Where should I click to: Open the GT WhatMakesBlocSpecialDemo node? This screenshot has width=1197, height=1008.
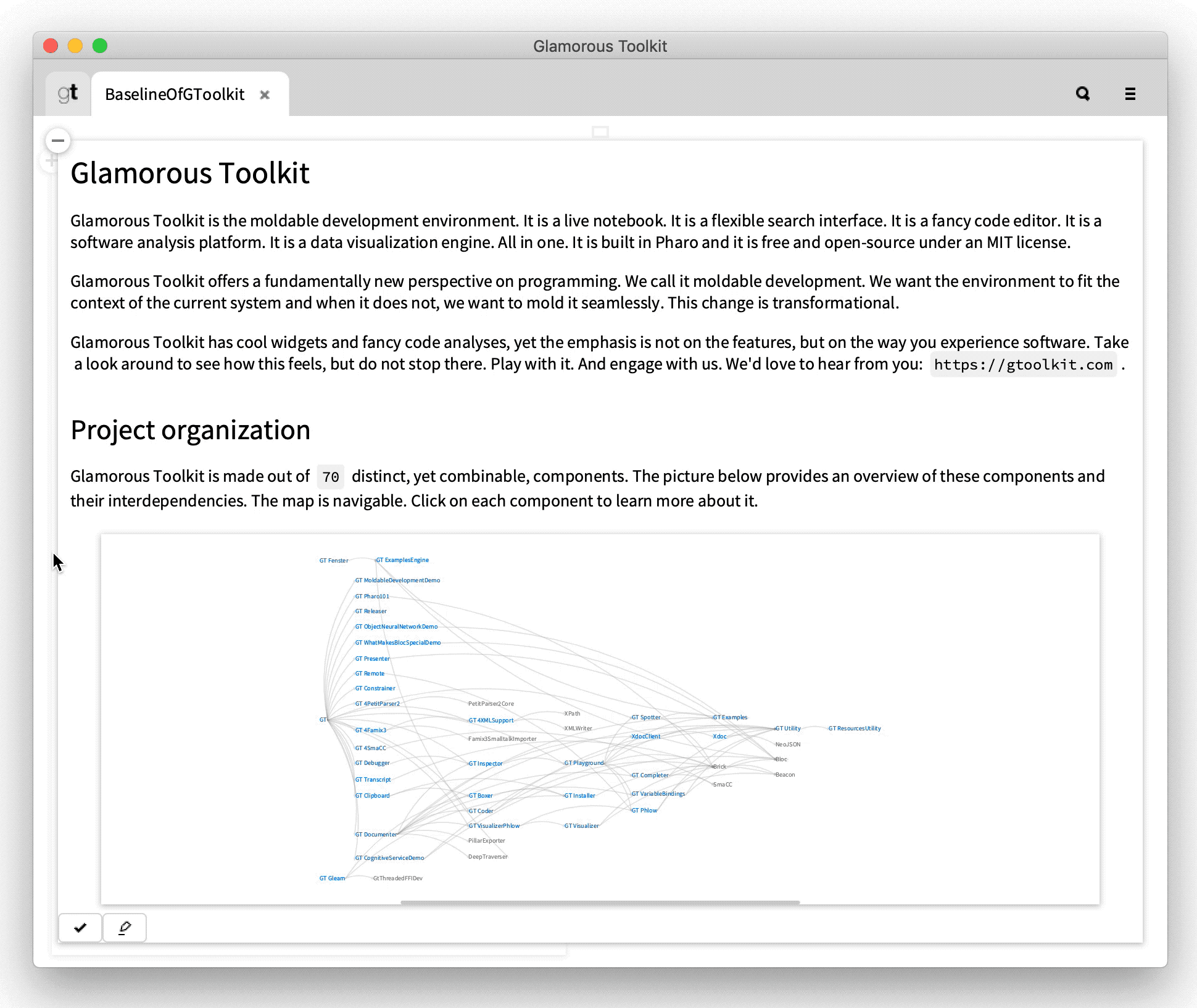398,643
